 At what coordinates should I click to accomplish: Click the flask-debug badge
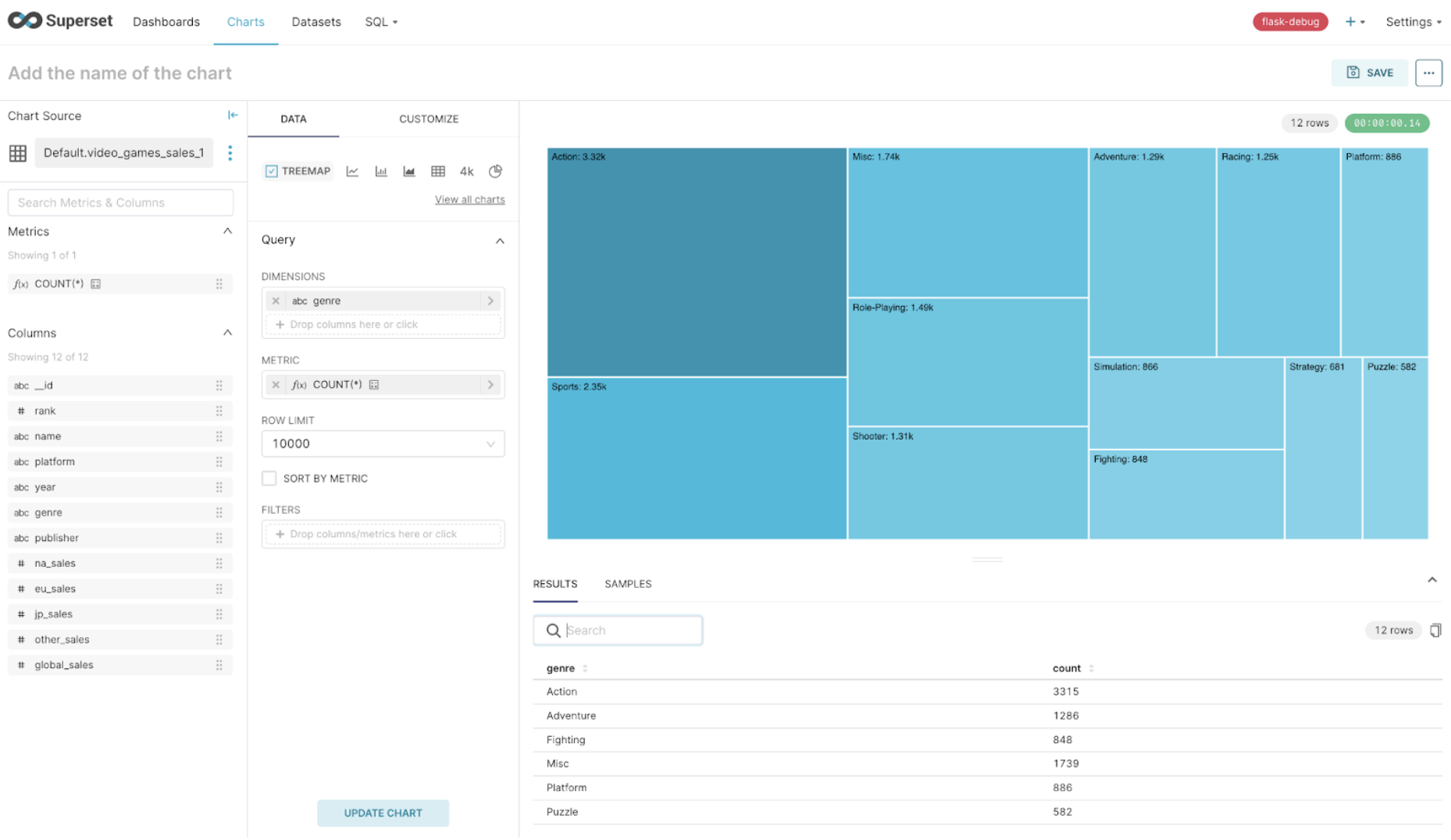[1290, 22]
